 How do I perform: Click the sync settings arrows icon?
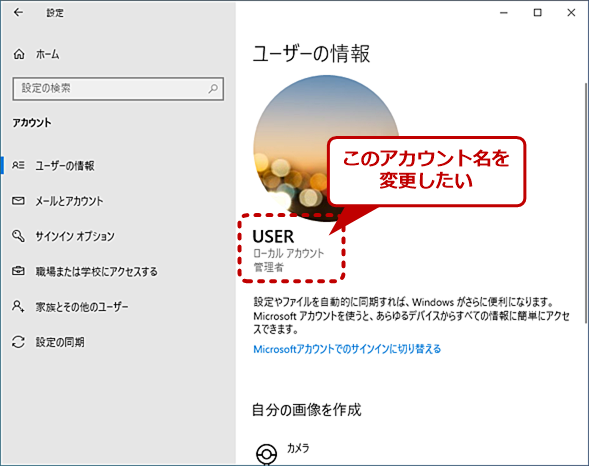pos(18,342)
